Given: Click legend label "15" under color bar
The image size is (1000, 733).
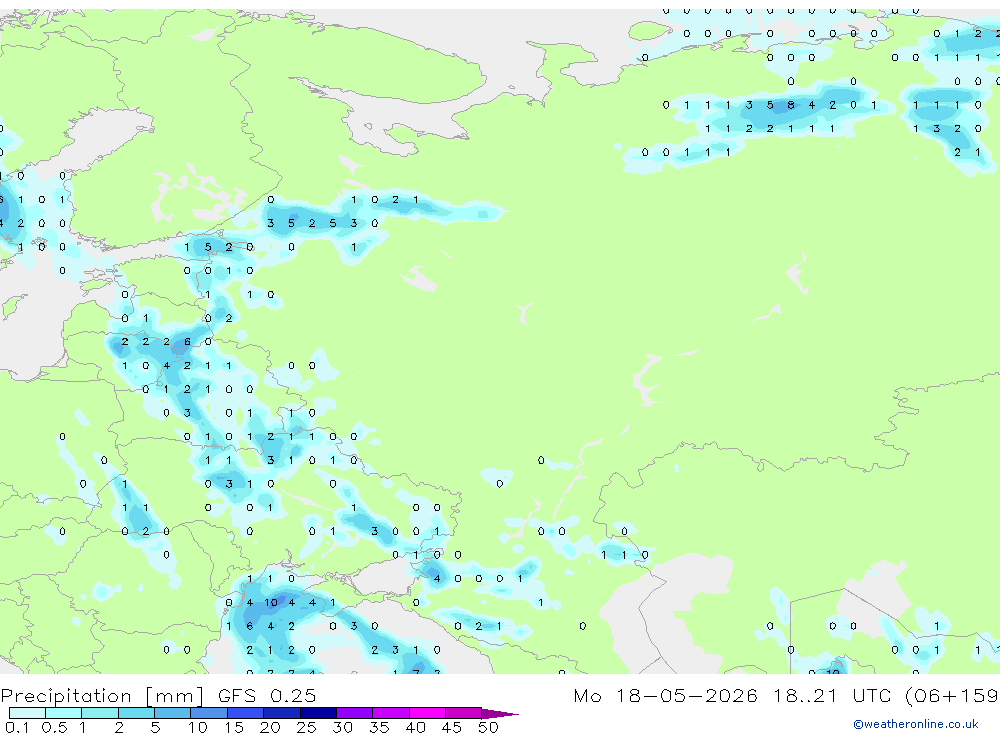Looking at the screenshot, I should (x=233, y=727).
